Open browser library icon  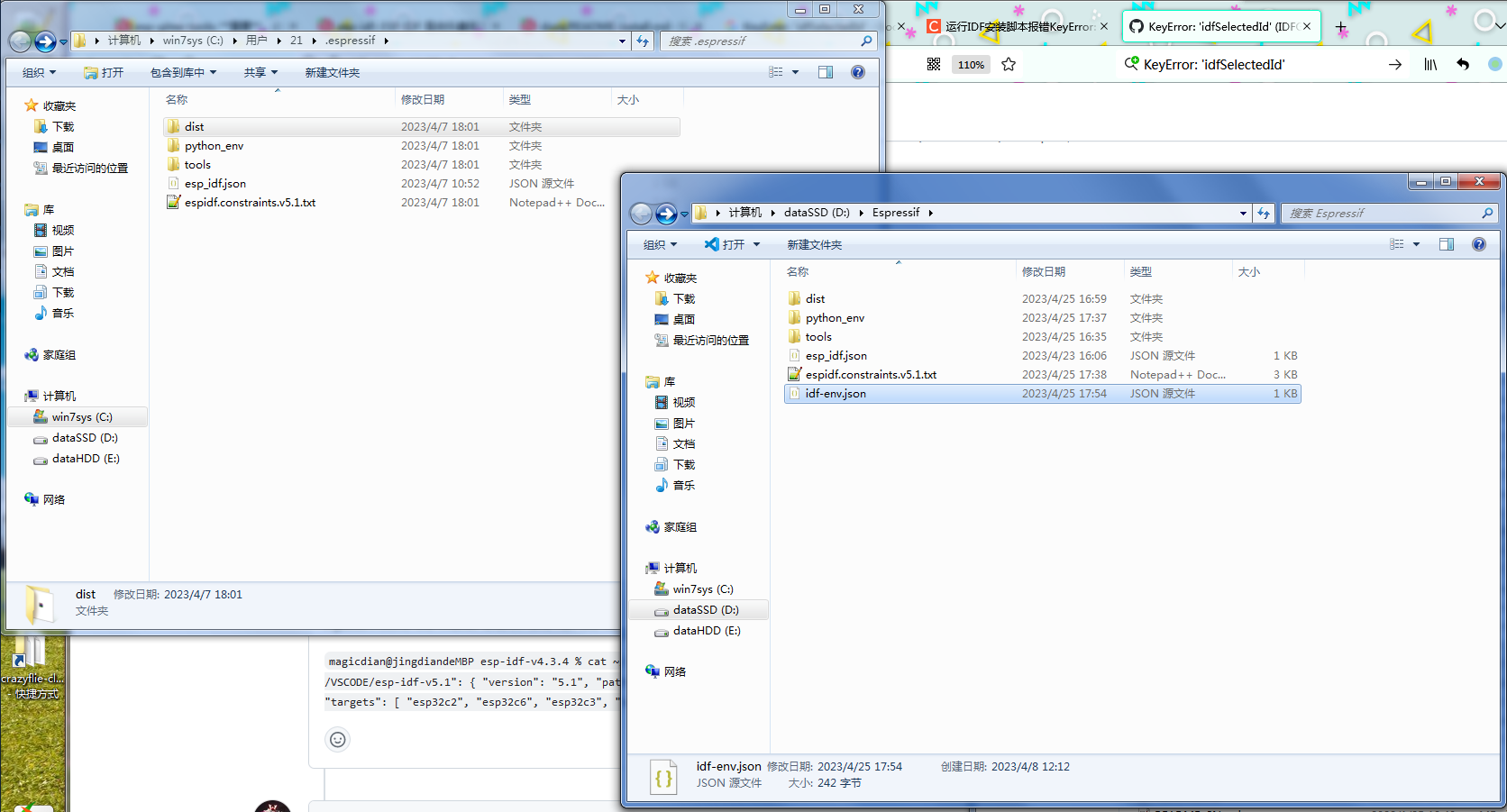pyautogui.click(x=1430, y=64)
